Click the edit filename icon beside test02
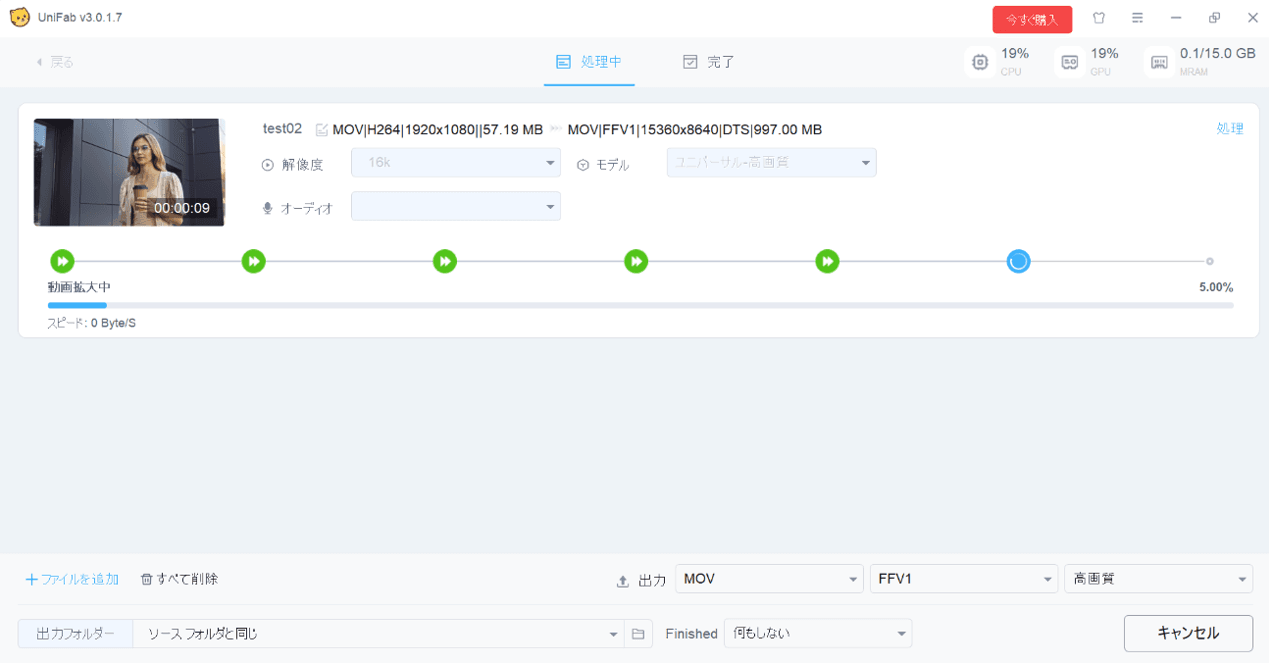 coord(321,130)
